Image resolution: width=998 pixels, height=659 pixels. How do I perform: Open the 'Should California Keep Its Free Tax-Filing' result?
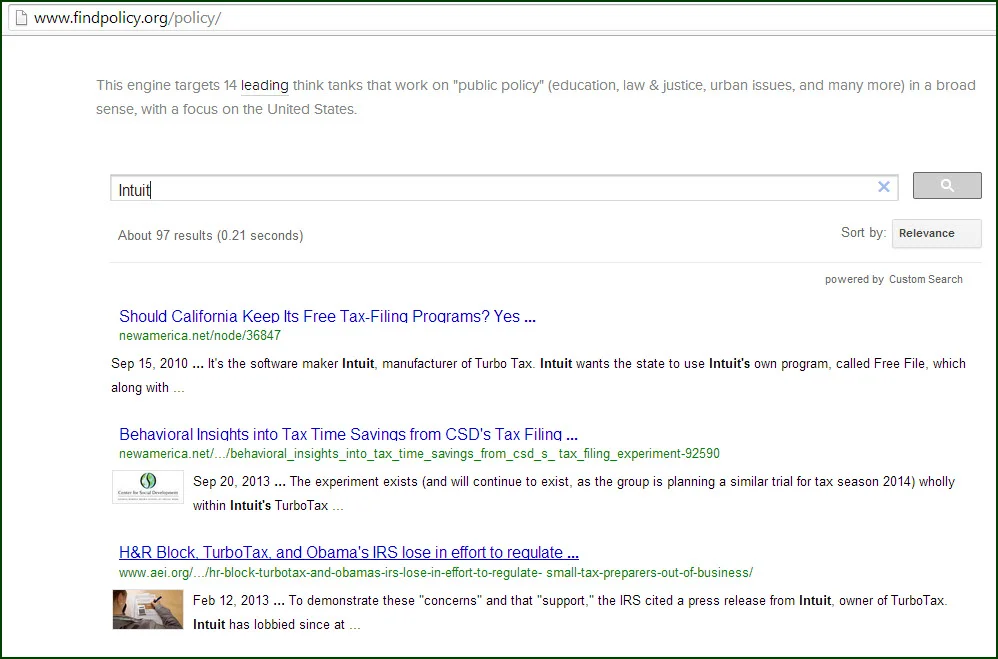point(327,316)
